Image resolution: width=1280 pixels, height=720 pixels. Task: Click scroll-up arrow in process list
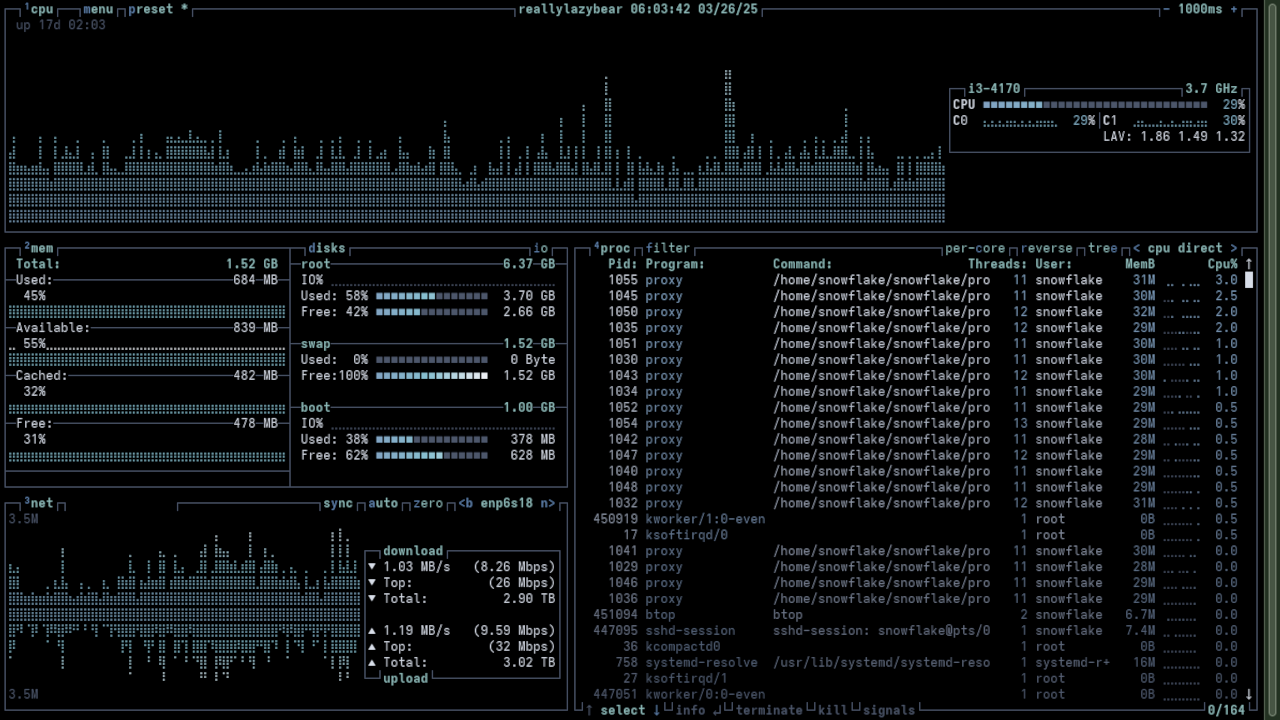pos(1249,264)
